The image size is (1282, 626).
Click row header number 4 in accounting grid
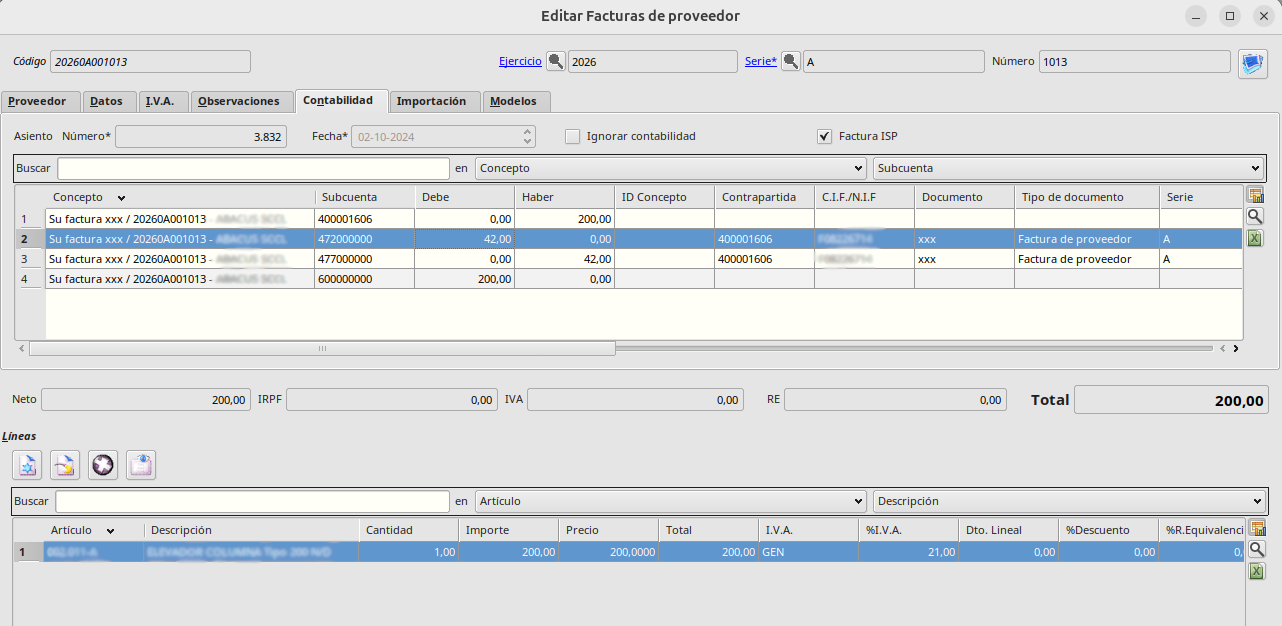(x=30, y=279)
